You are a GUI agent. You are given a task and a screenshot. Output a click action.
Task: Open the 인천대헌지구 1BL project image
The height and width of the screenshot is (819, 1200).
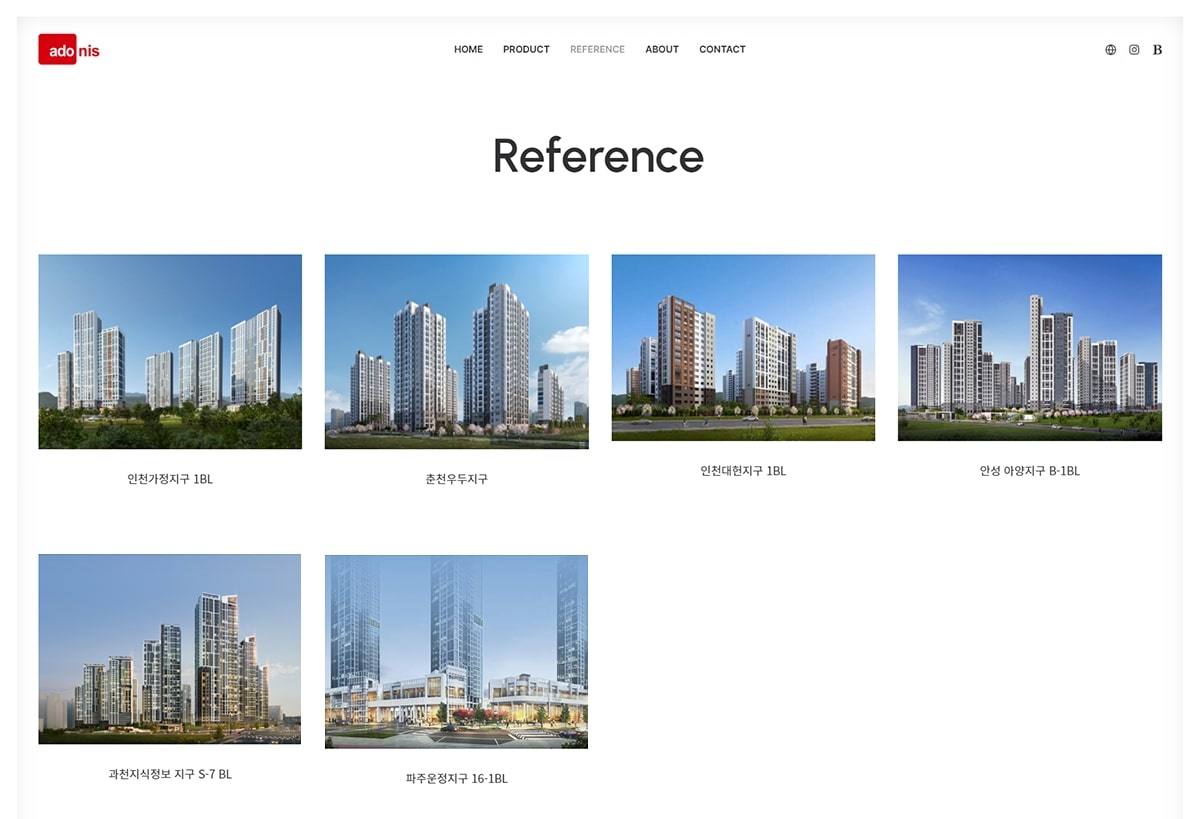click(743, 347)
